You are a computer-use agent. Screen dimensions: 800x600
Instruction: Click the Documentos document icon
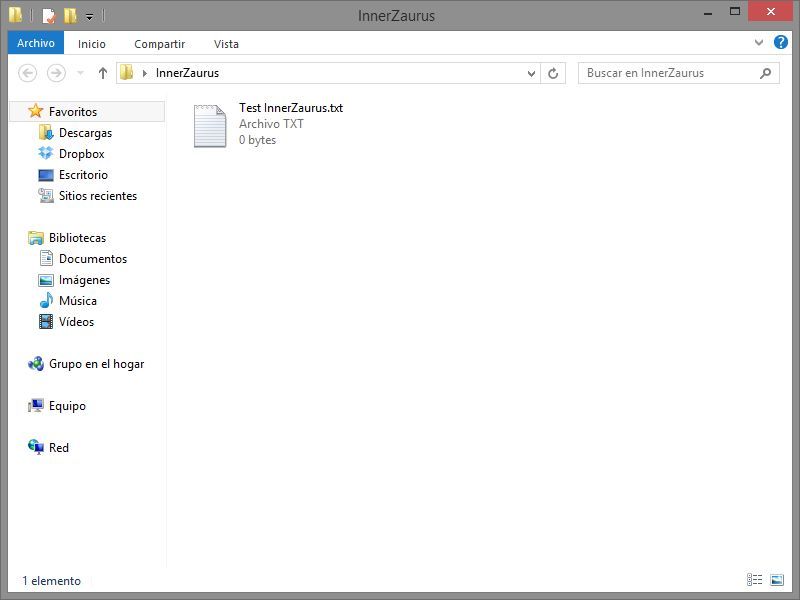pyautogui.click(x=46, y=259)
